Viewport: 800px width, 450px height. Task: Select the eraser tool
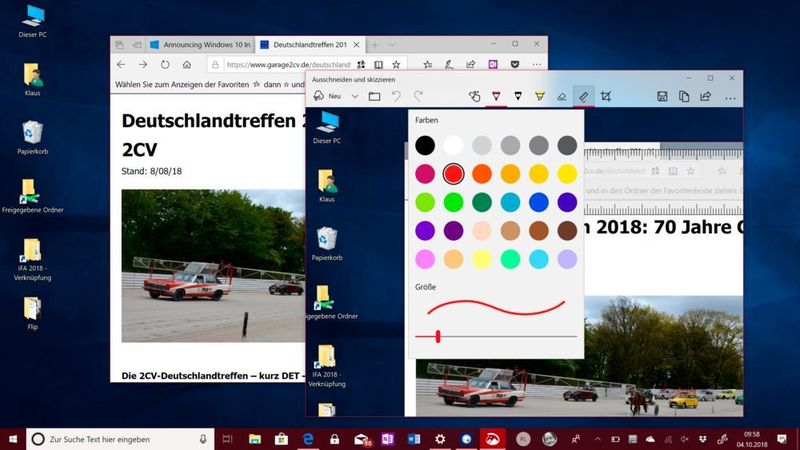click(x=562, y=96)
